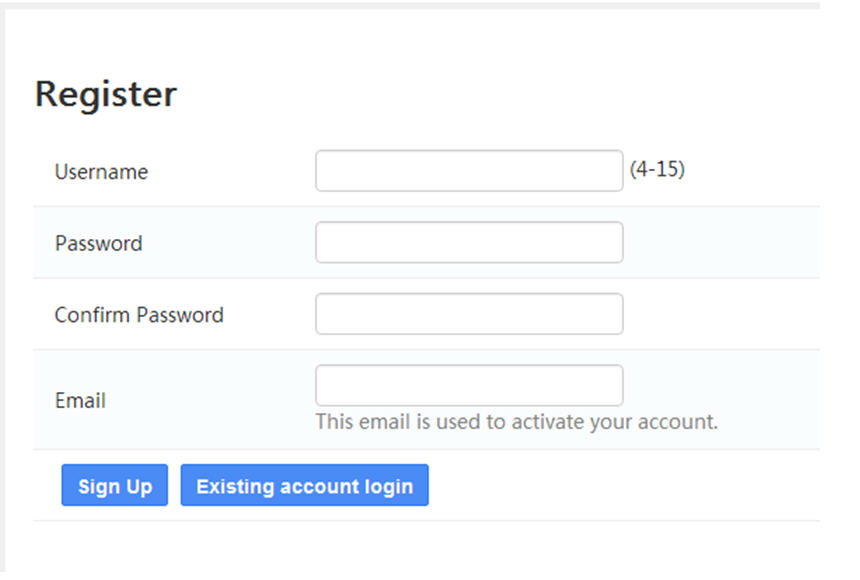
Task: Place cursor in the Email field
Action: (469, 385)
